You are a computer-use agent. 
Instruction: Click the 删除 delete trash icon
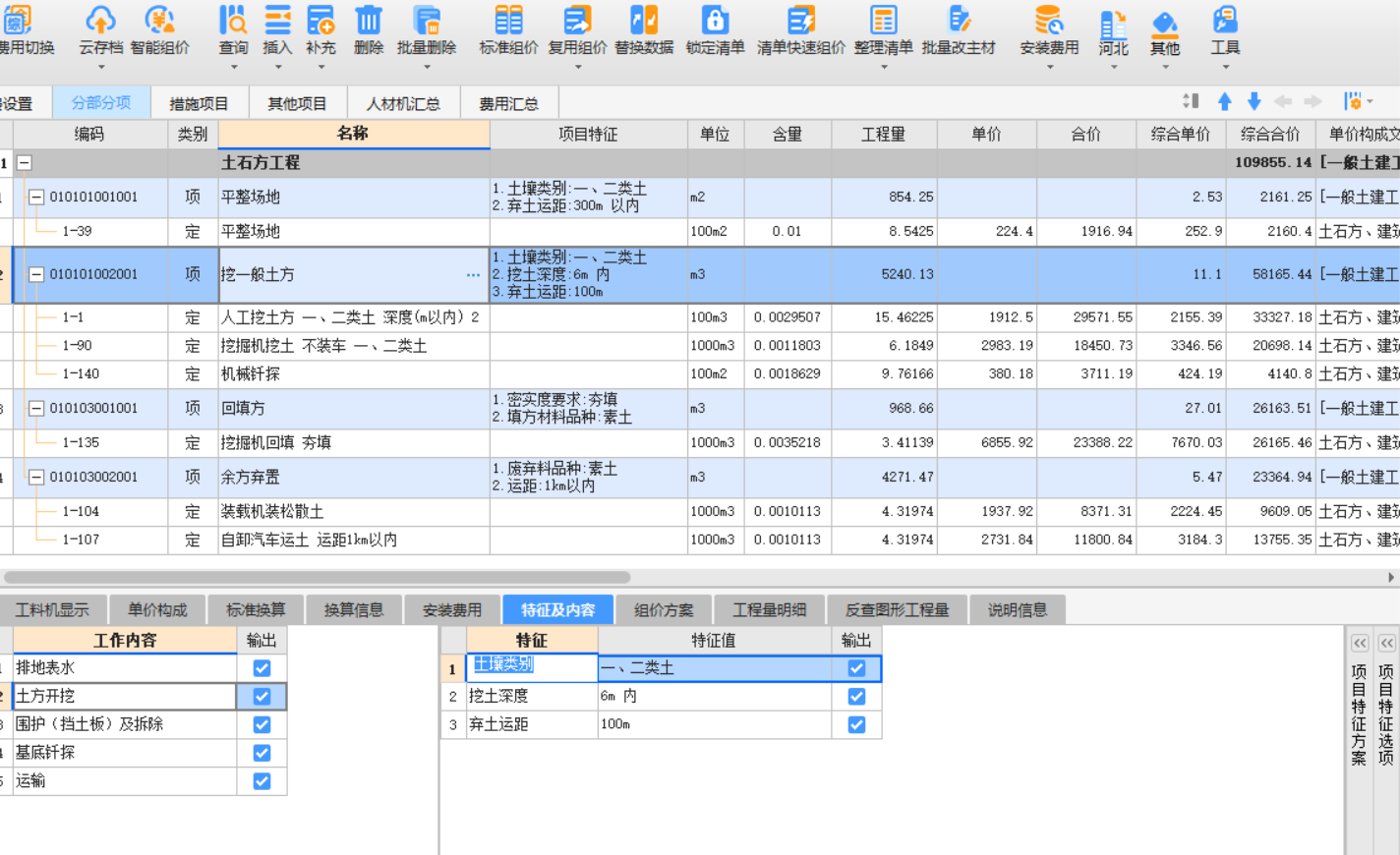[369, 20]
